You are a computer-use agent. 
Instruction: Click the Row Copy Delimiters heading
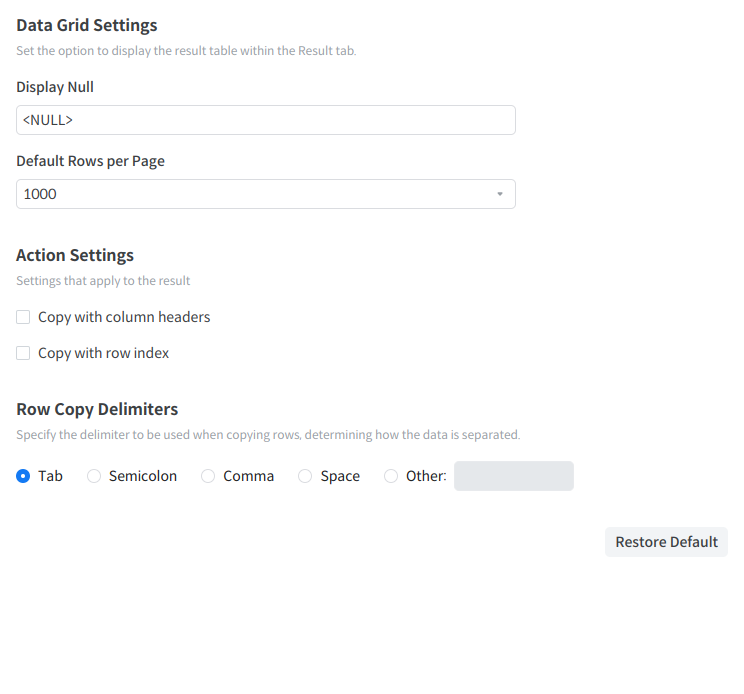click(x=97, y=409)
